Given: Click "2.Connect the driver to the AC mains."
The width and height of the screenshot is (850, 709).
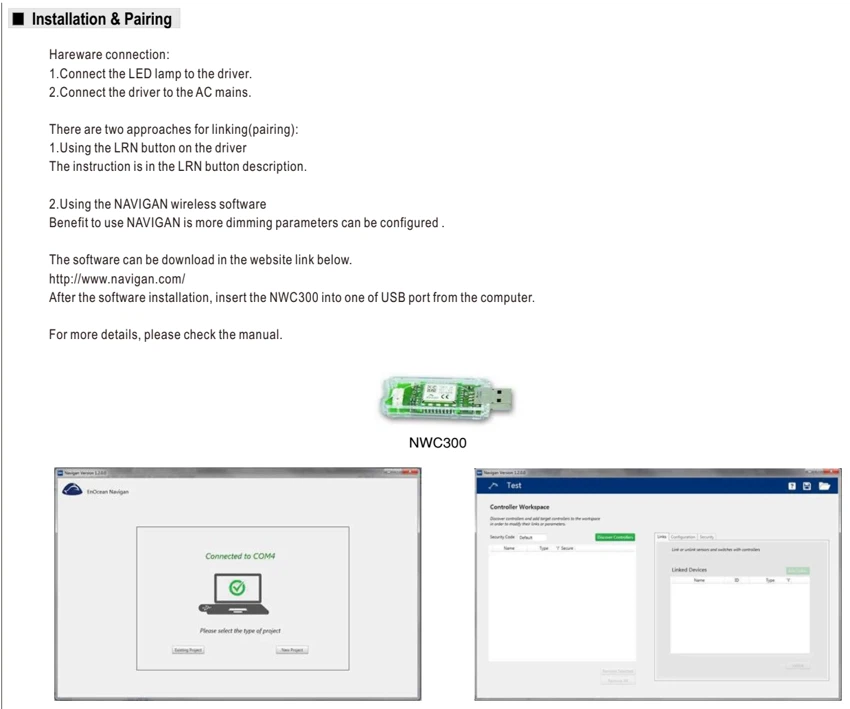Looking at the screenshot, I should [x=150, y=92].
